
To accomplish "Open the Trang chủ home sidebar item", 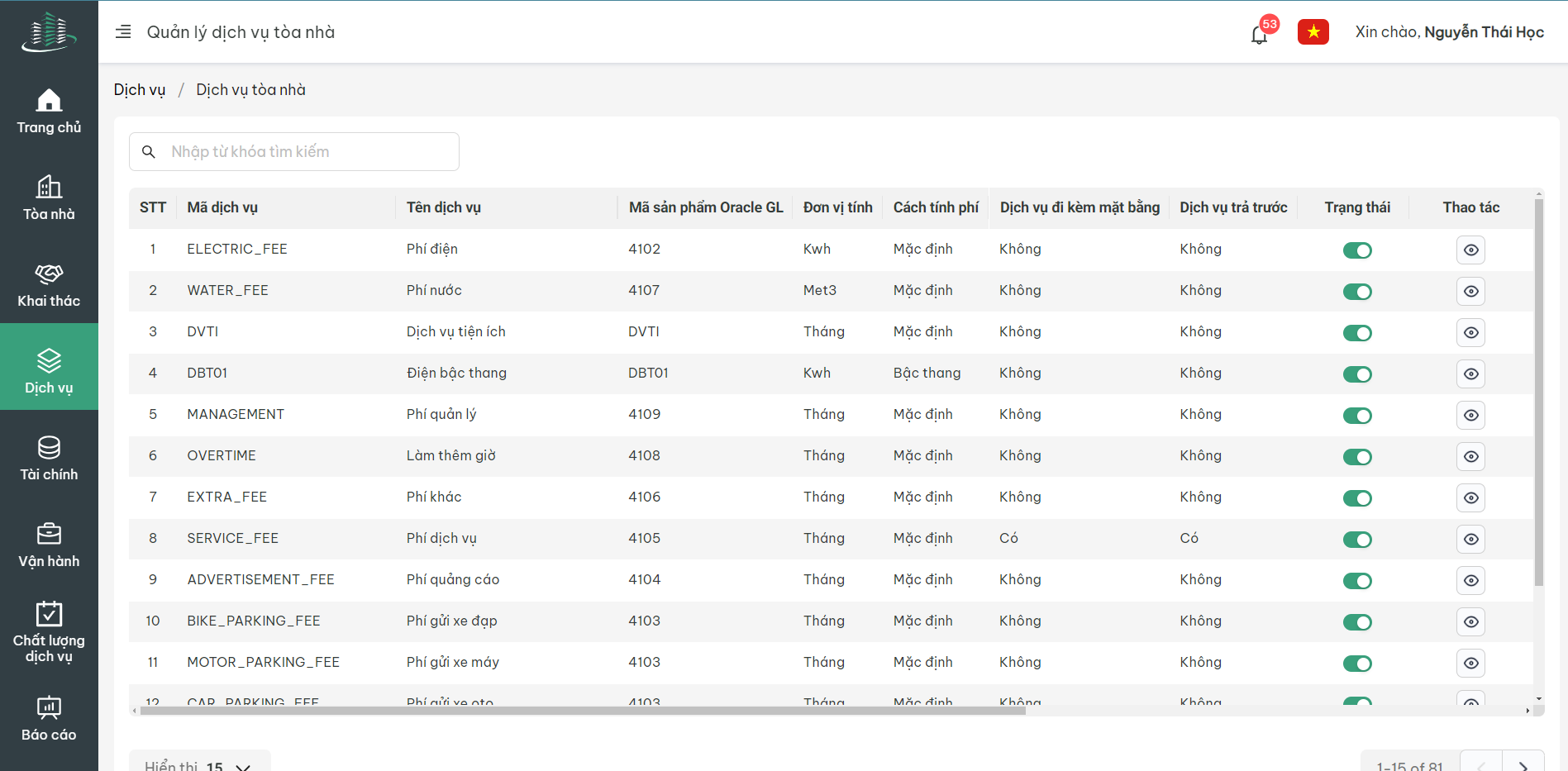I will 49,111.
